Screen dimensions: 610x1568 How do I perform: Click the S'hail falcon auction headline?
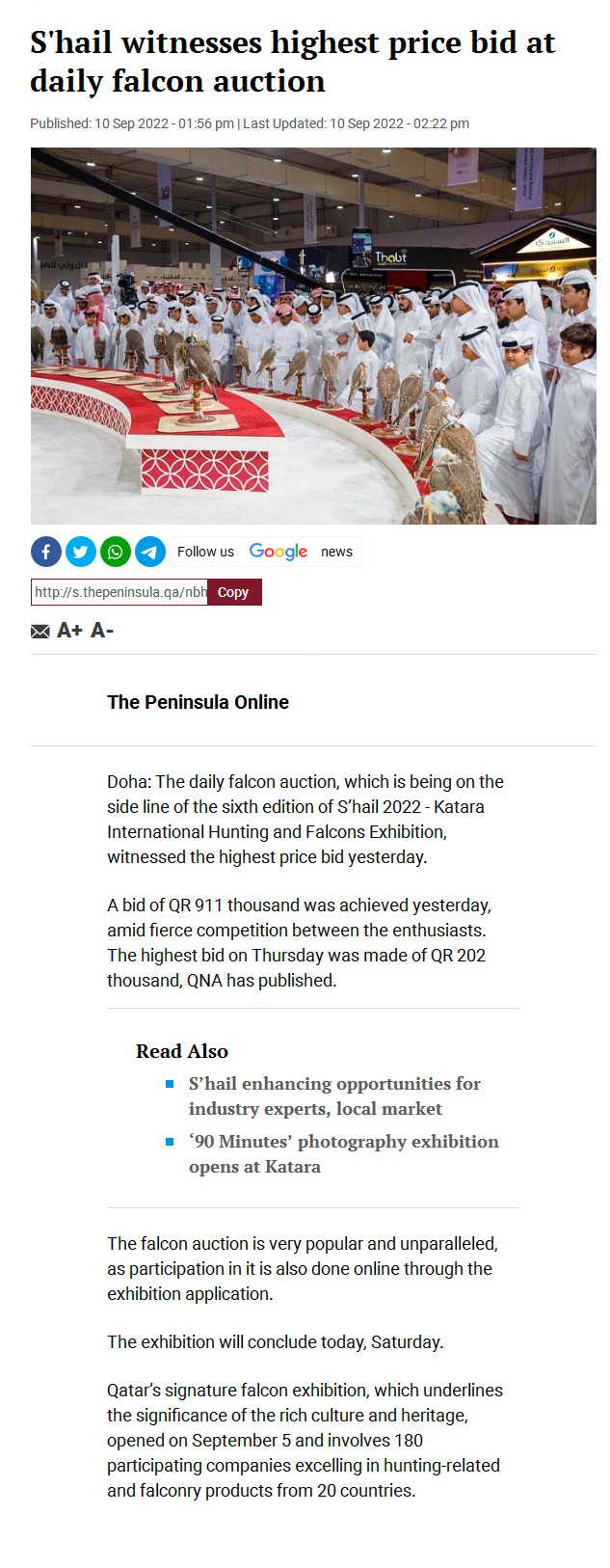point(293,62)
